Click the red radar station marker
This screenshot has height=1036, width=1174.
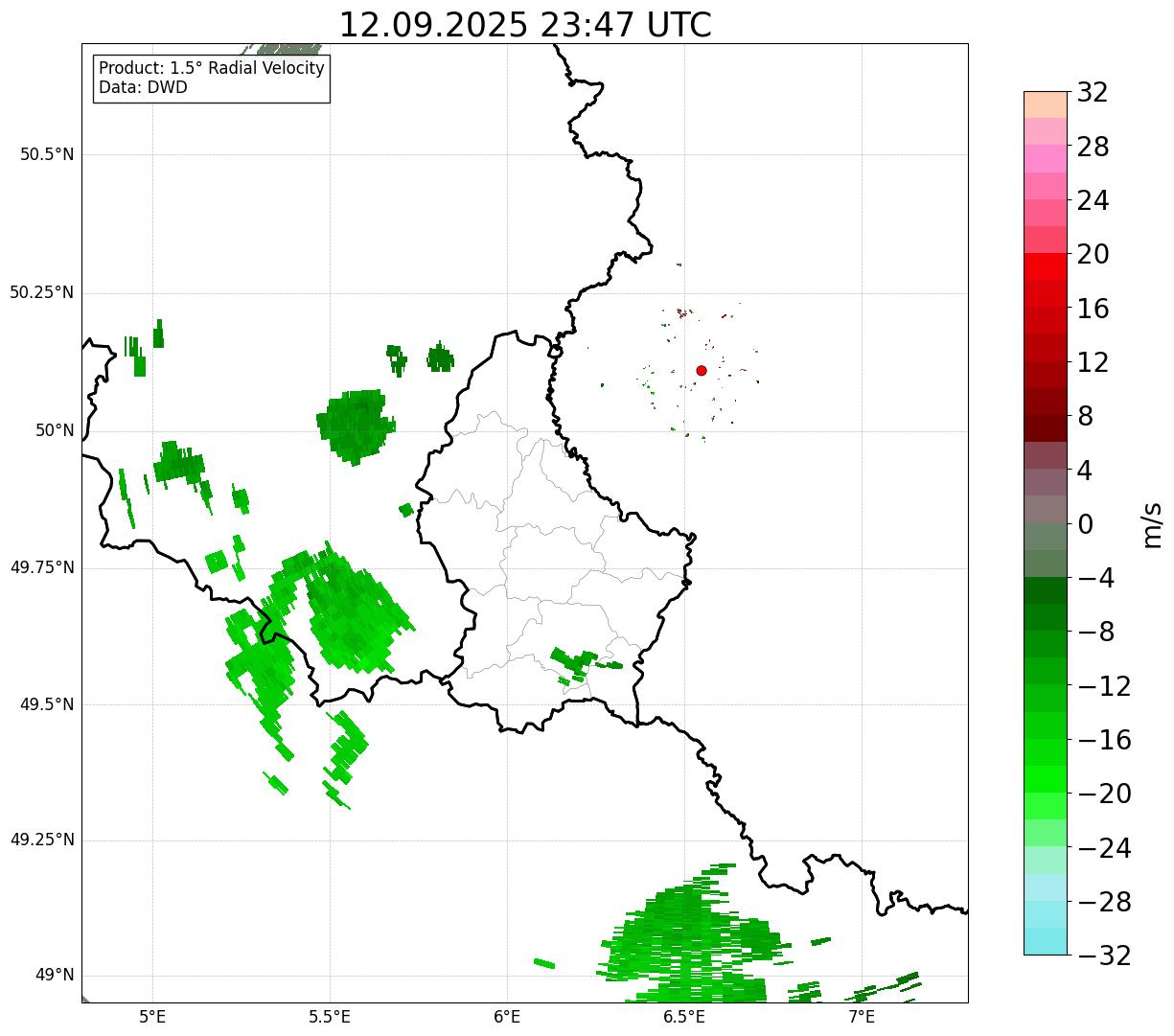tap(702, 370)
